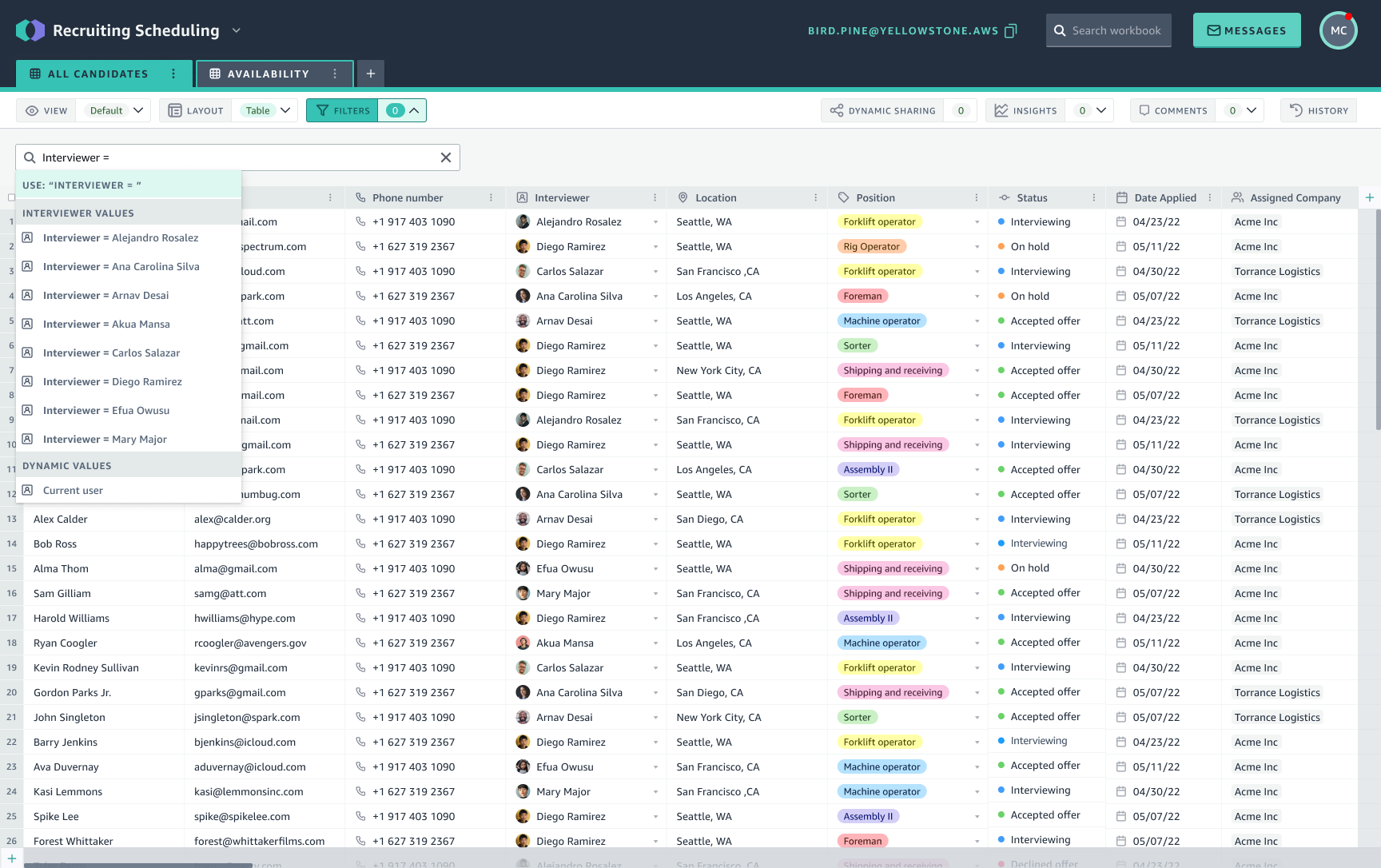Add a new table tab with plus icon

point(371,74)
